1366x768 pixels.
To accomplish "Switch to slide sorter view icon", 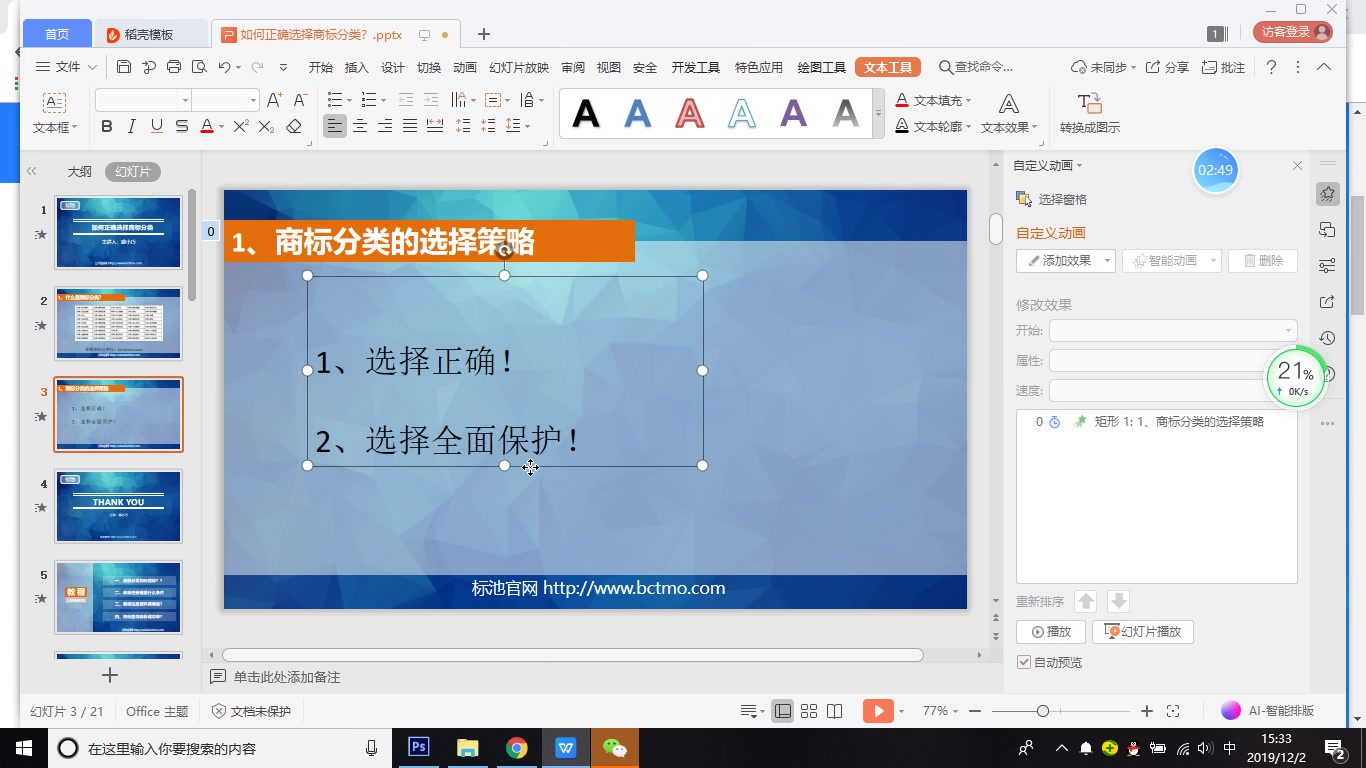I will (809, 710).
